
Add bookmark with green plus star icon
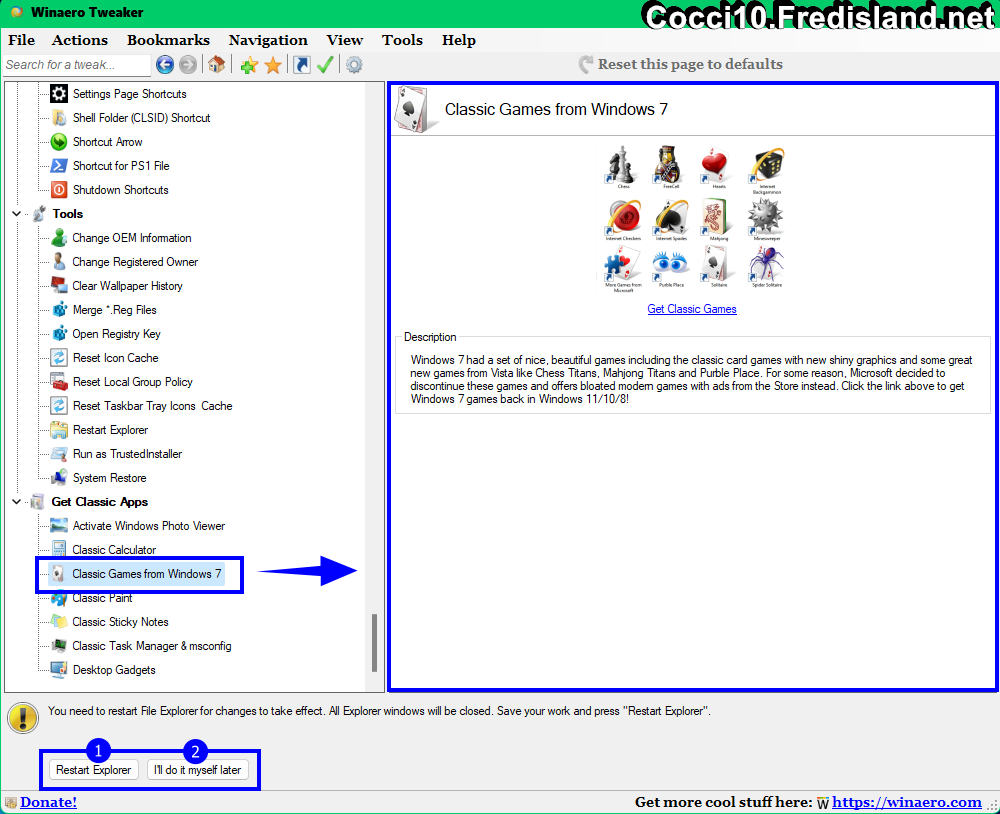coord(249,65)
